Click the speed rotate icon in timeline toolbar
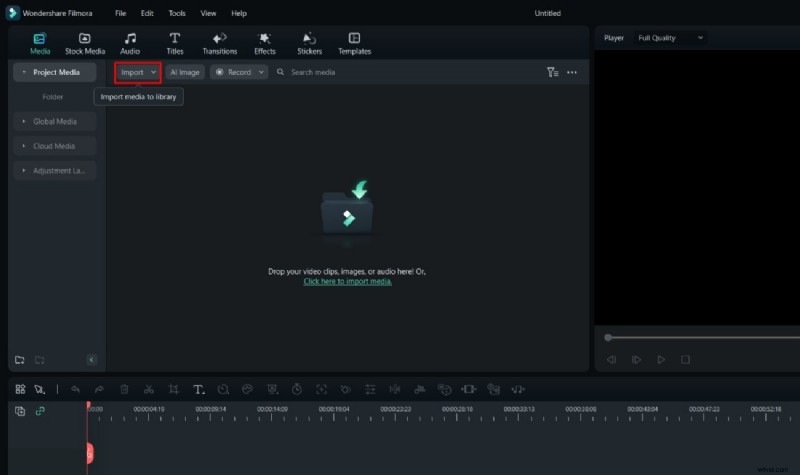Screen dimensions: 800x475 (x=223, y=389)
